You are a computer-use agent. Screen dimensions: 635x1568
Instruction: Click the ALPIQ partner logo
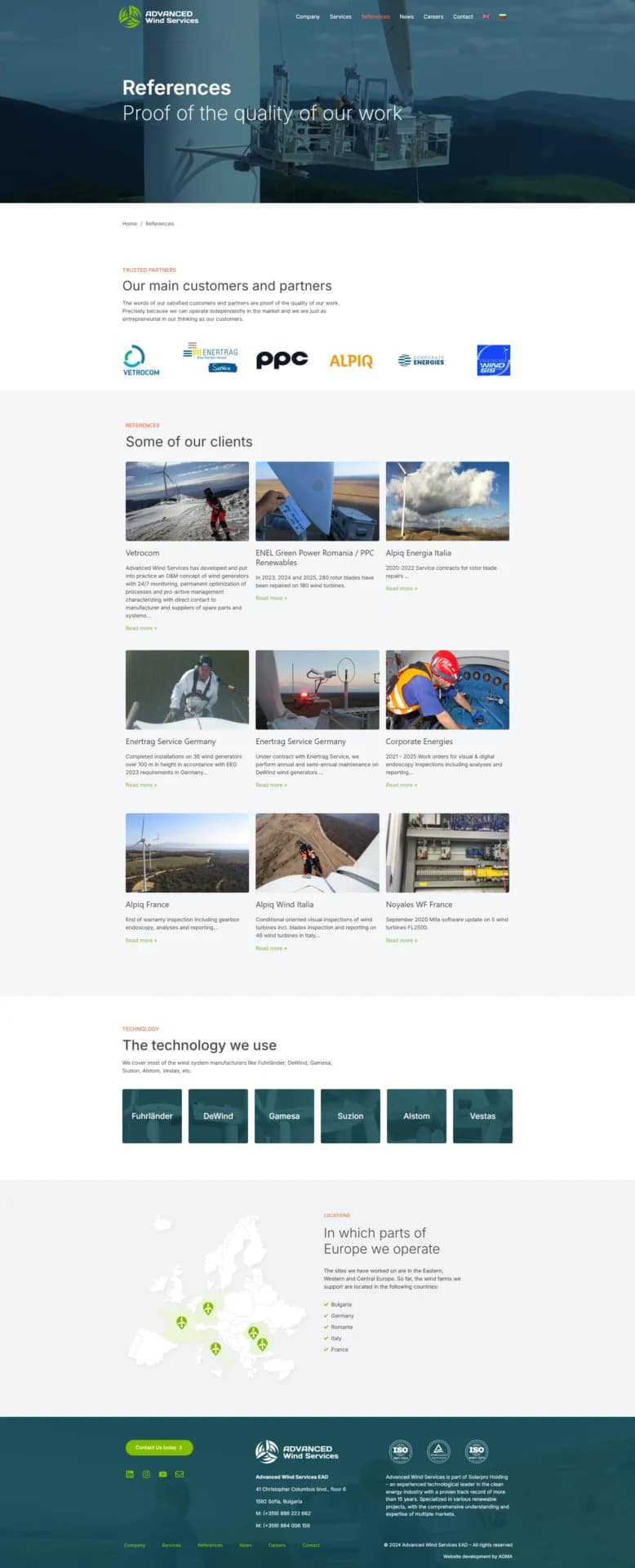(351, 360)
